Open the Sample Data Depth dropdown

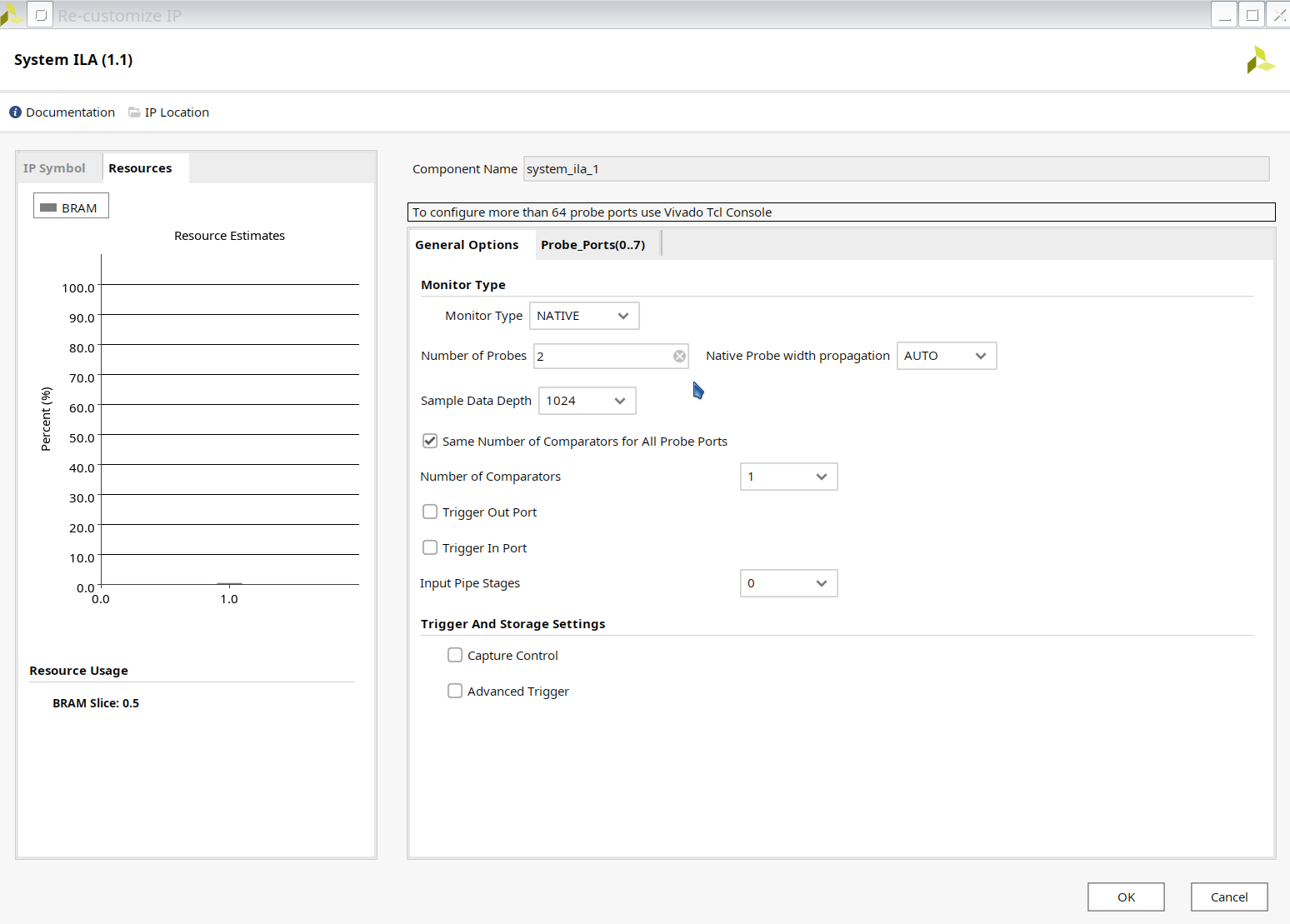pyautogui.click(x=587, y=401)
